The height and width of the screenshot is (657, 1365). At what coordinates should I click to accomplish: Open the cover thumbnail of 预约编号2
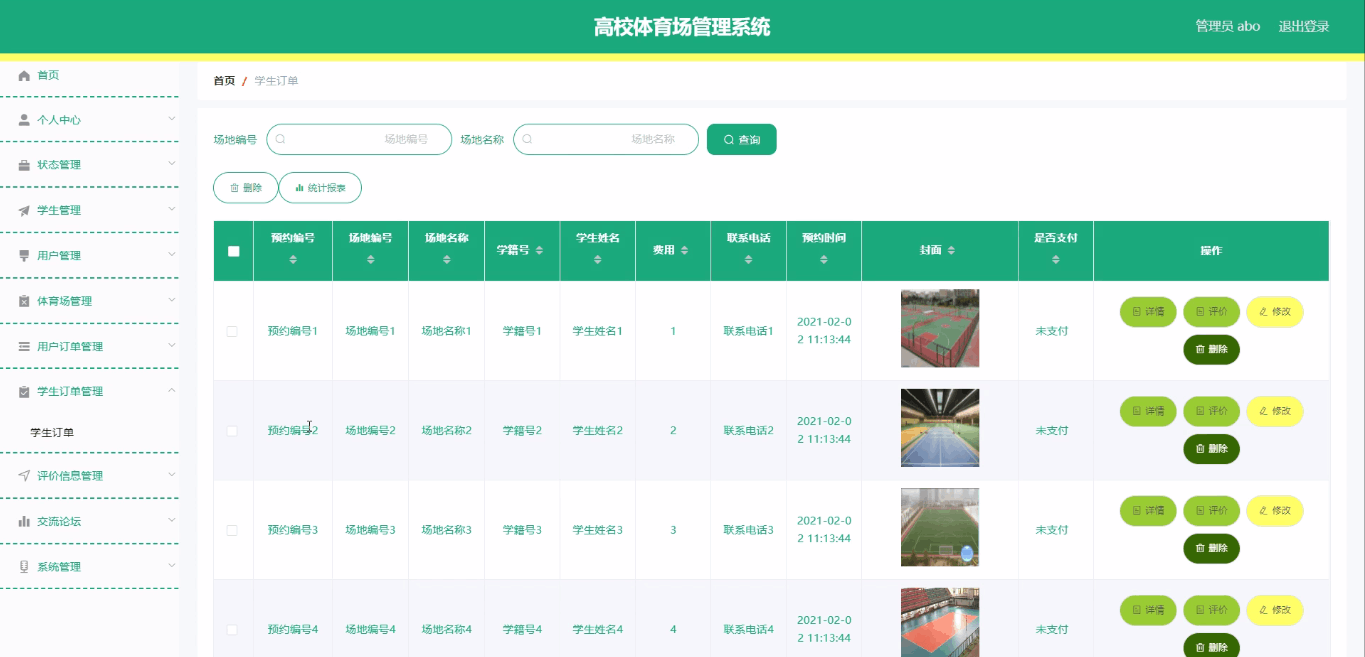click(x=939, y=428)
